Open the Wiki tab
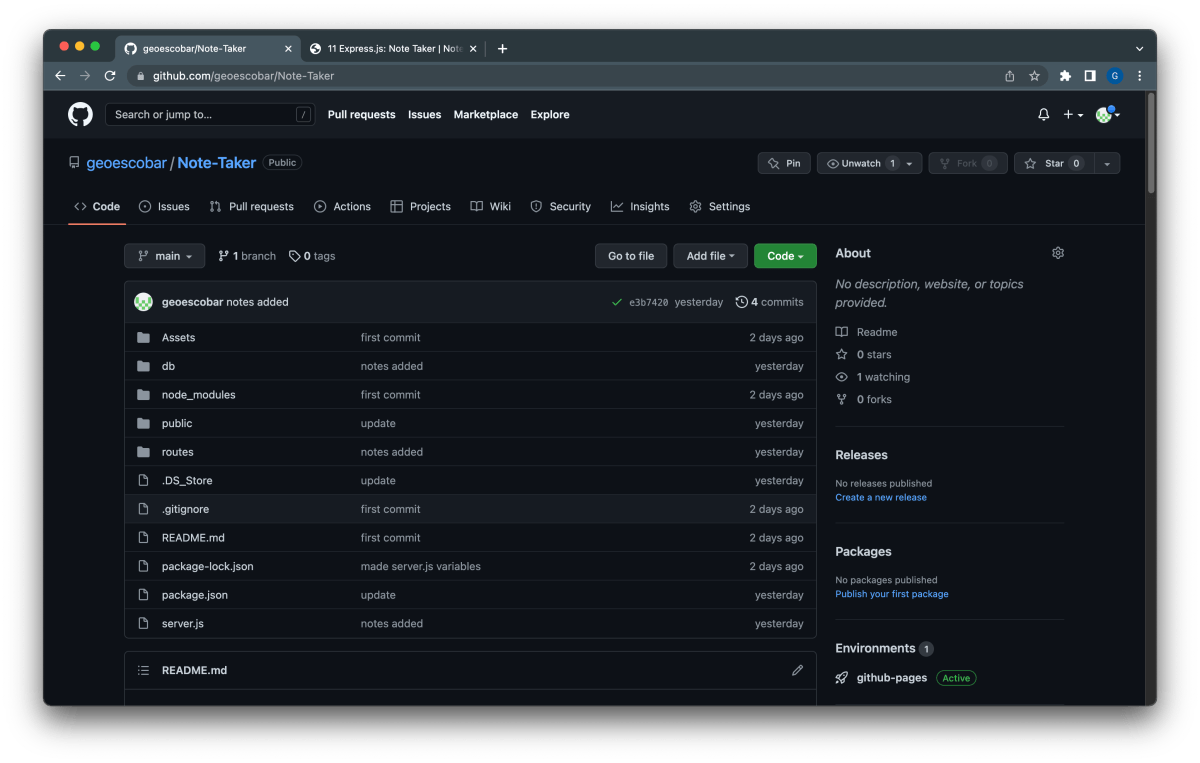Screen dimensions: 1200x763 pos(490,206)
